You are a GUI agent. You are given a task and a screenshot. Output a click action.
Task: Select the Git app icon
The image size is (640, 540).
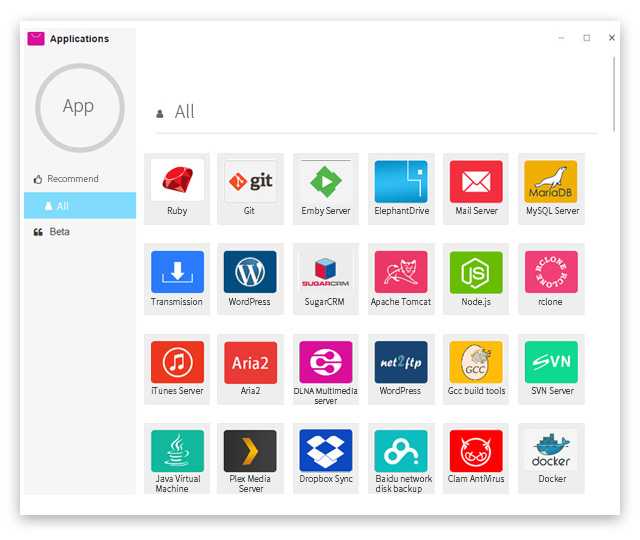pyautogui.click(x=250, y=182)
